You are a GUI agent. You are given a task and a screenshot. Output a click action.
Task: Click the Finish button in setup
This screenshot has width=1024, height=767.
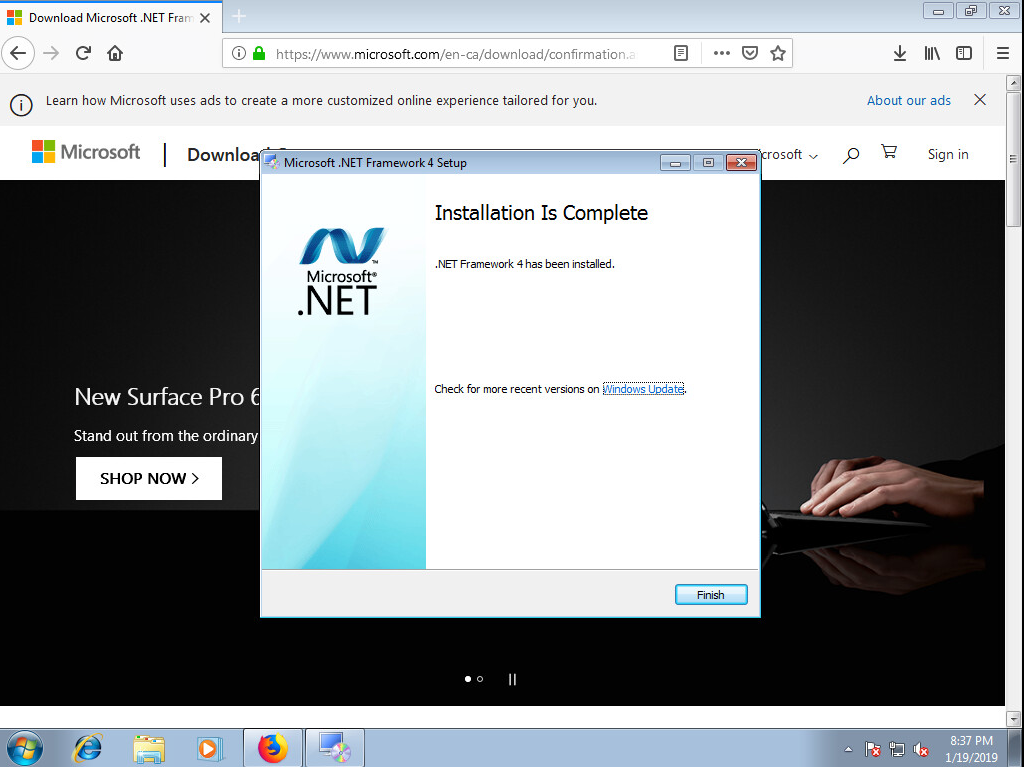pos(710,595)
